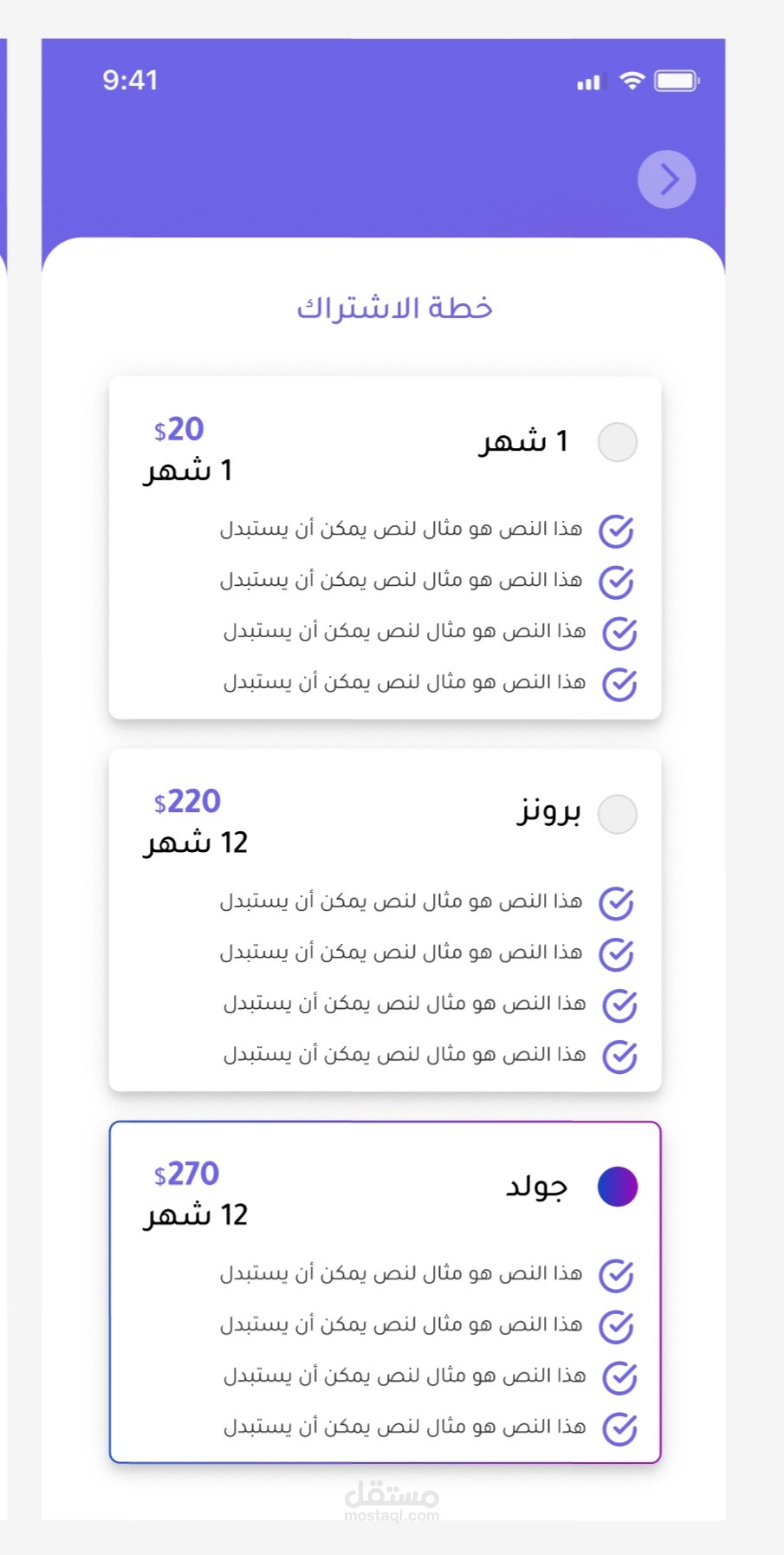The height and width of the screenshot is (1555, 784).
Task: Tap the forward chevron button in header
Action: click(x=666, y=179)
